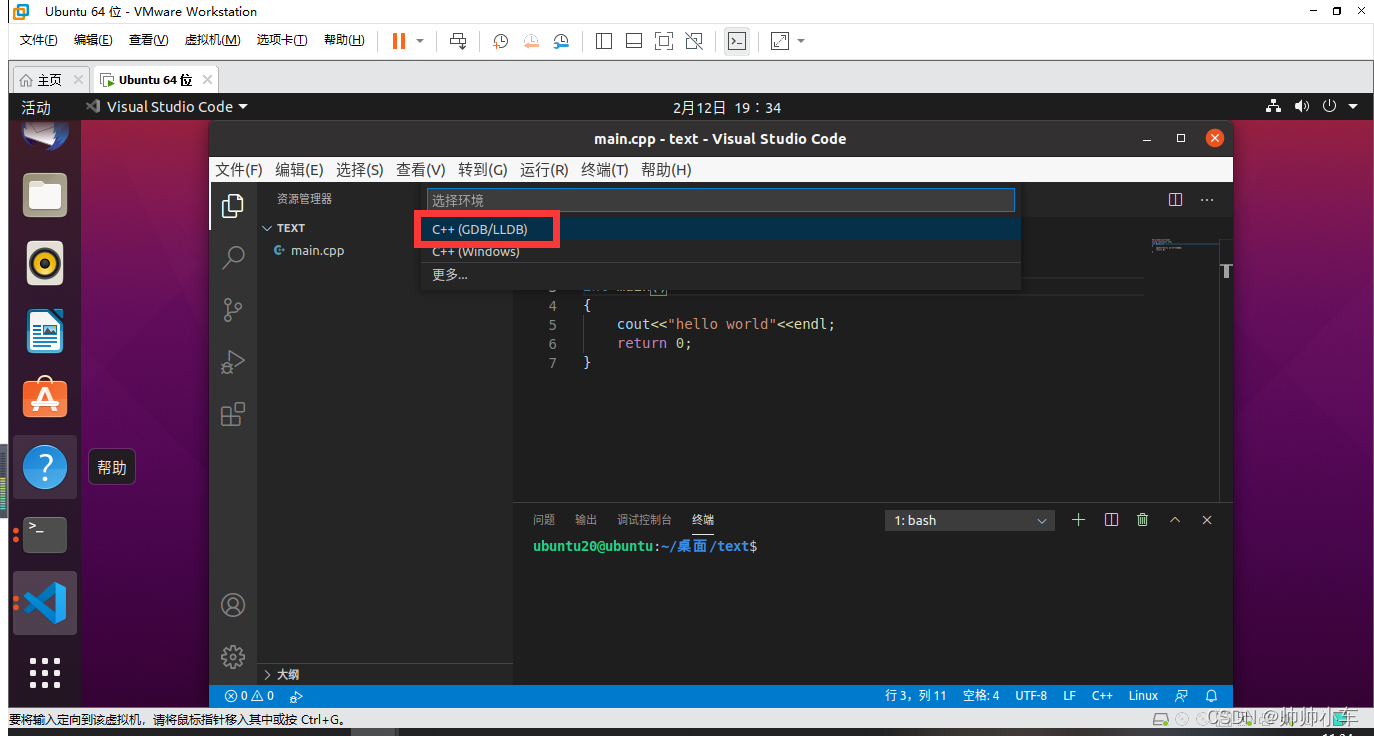Viewport: 1374px width, 736px height.
Task: Revert to snapshot in VMware toolbar
Action: pos(531,41)
